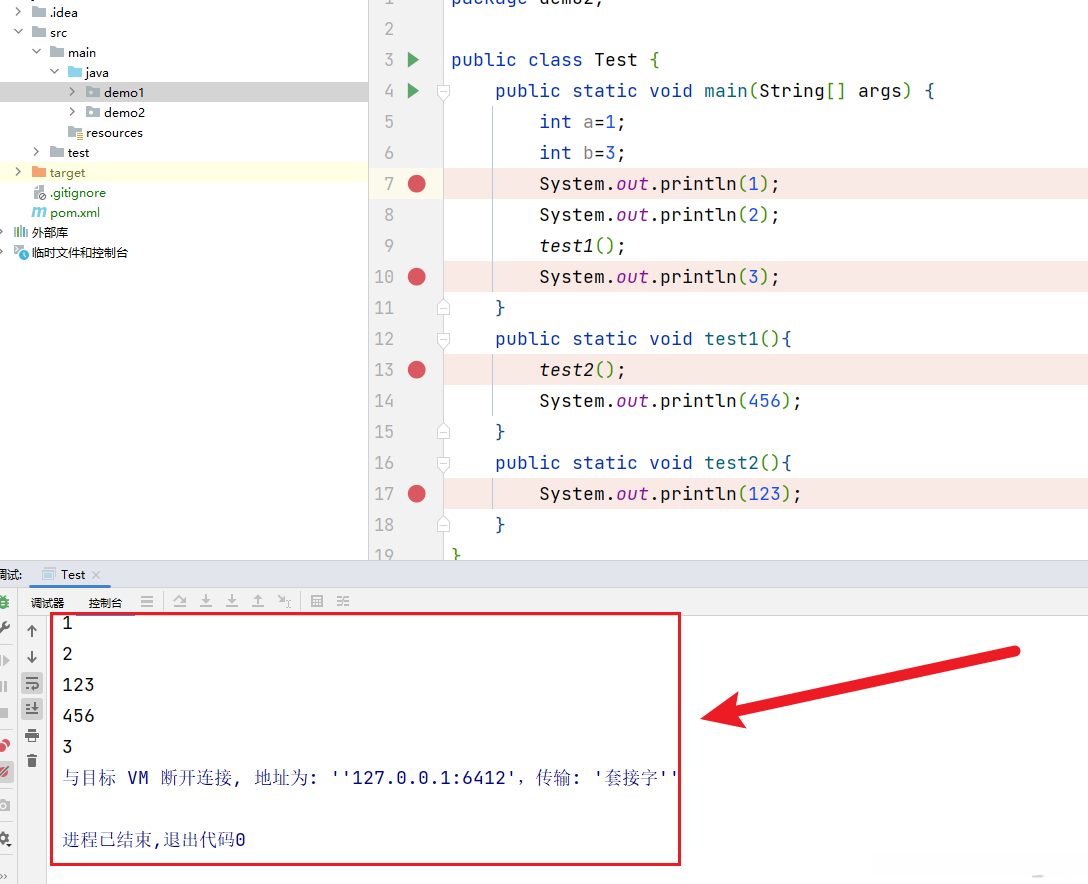
Task: Click System.out.println(456) statement
Action: pos(670,401)
